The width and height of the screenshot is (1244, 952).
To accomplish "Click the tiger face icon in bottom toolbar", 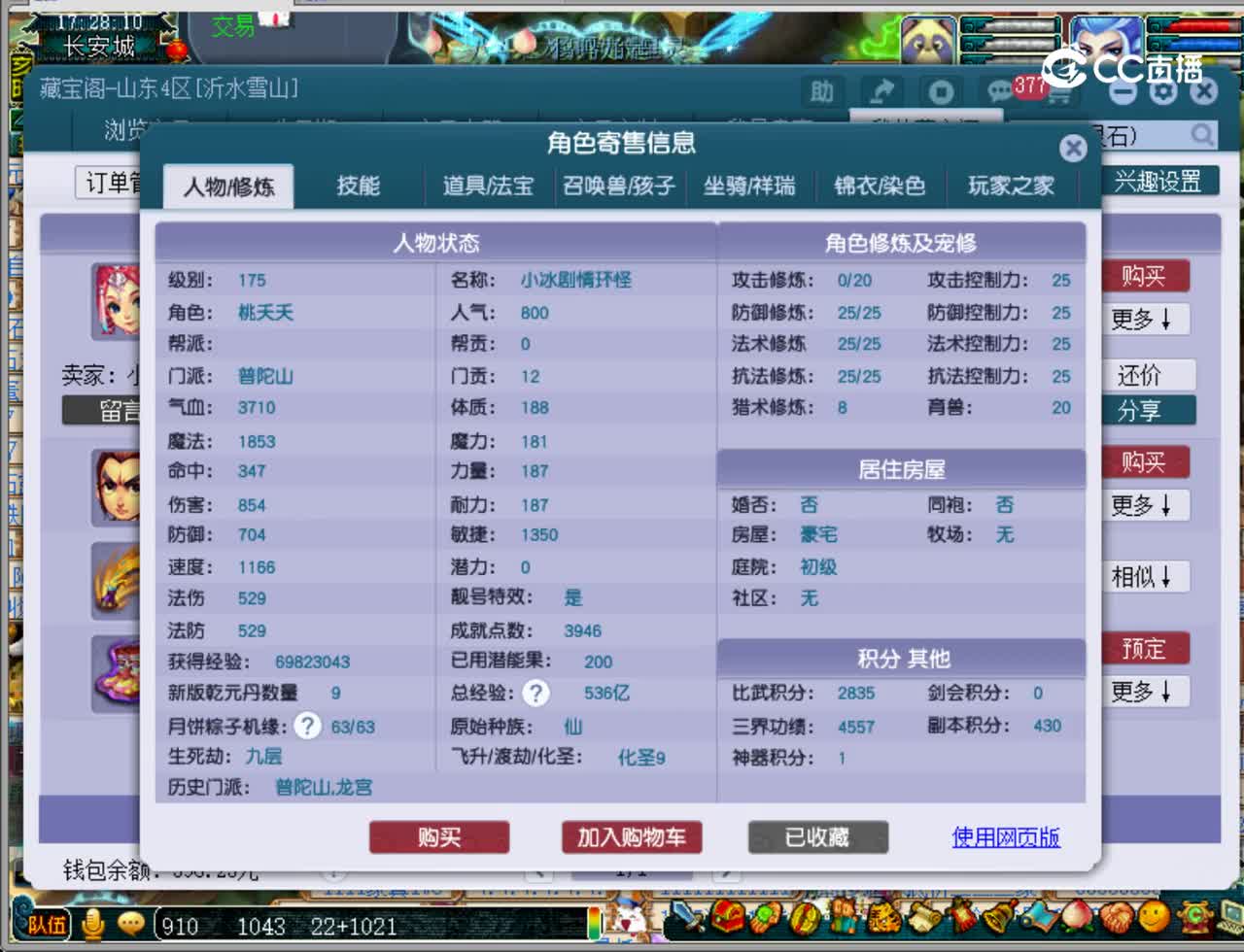I will pyautogui.click(x=884, y=917).
